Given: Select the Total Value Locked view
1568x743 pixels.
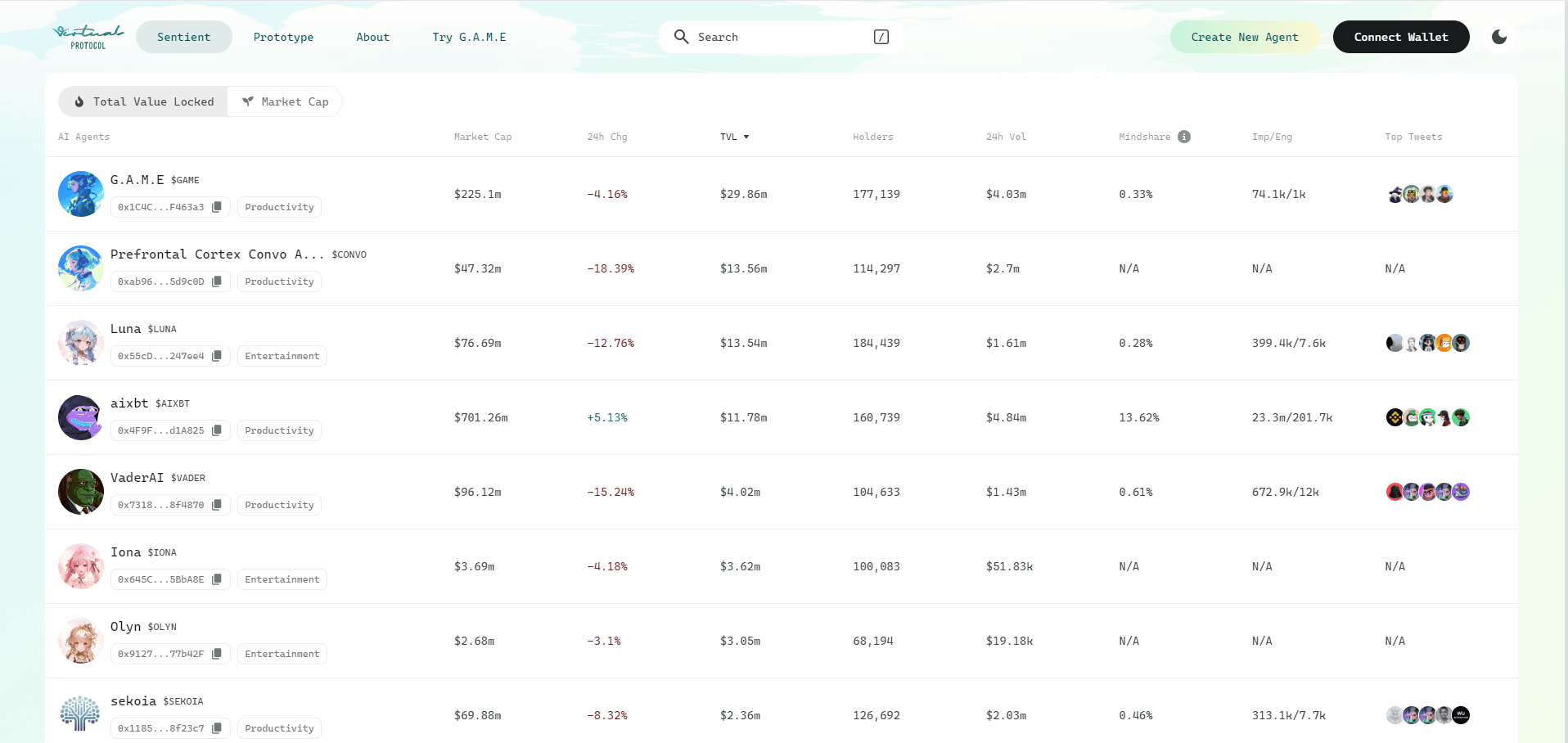Looking at the screenshot, I should pos(142,101).
